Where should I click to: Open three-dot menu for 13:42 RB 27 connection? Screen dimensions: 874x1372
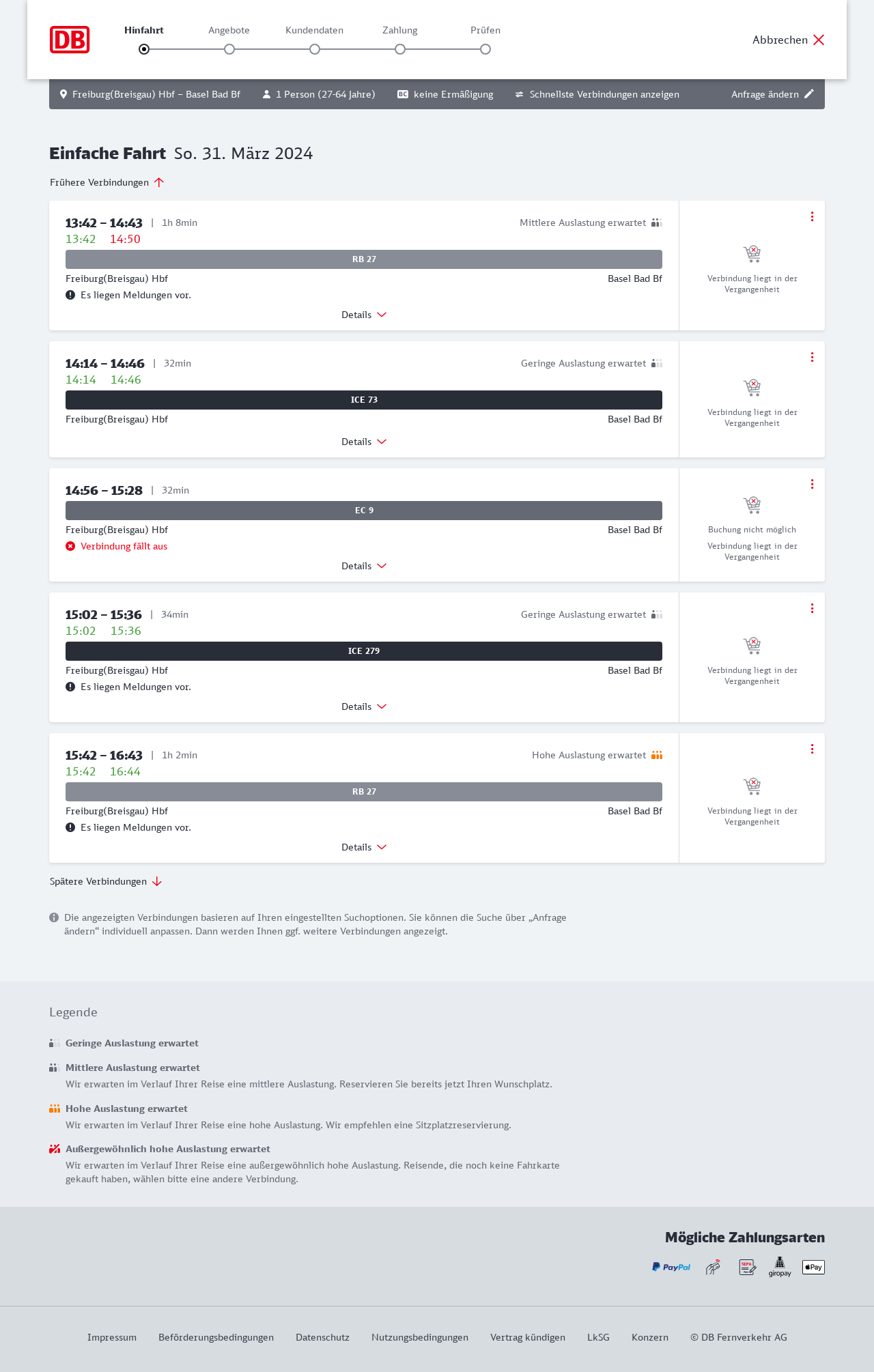pos(812,216)
